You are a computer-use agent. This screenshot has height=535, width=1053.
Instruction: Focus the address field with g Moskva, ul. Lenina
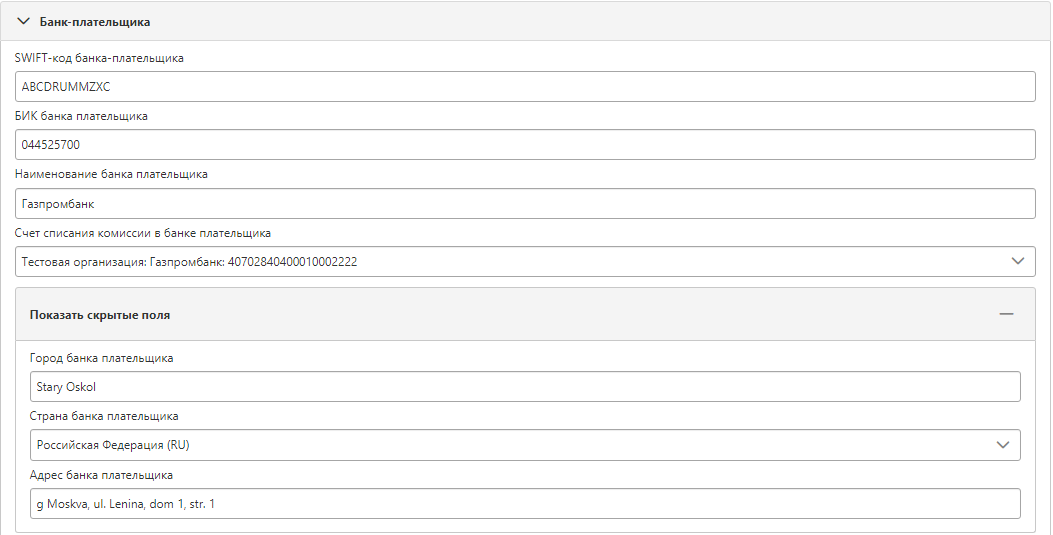pos(525,503)
